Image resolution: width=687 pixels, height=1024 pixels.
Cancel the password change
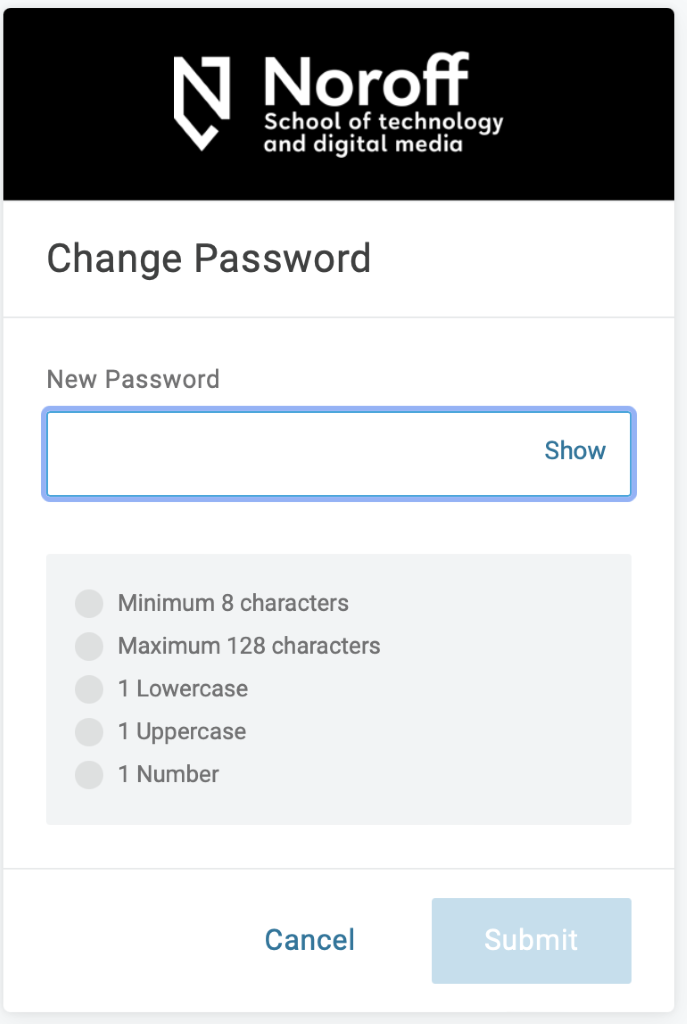[310, 940]
